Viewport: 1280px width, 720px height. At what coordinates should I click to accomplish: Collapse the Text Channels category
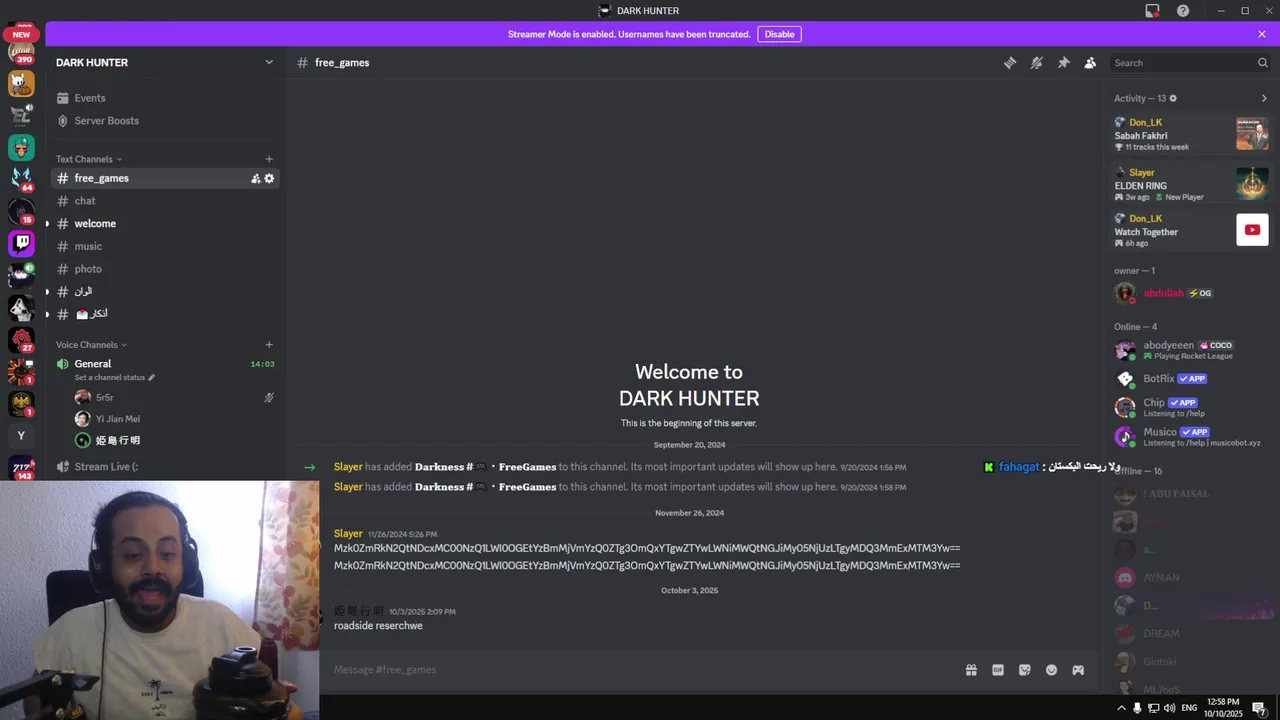[89, 159]
